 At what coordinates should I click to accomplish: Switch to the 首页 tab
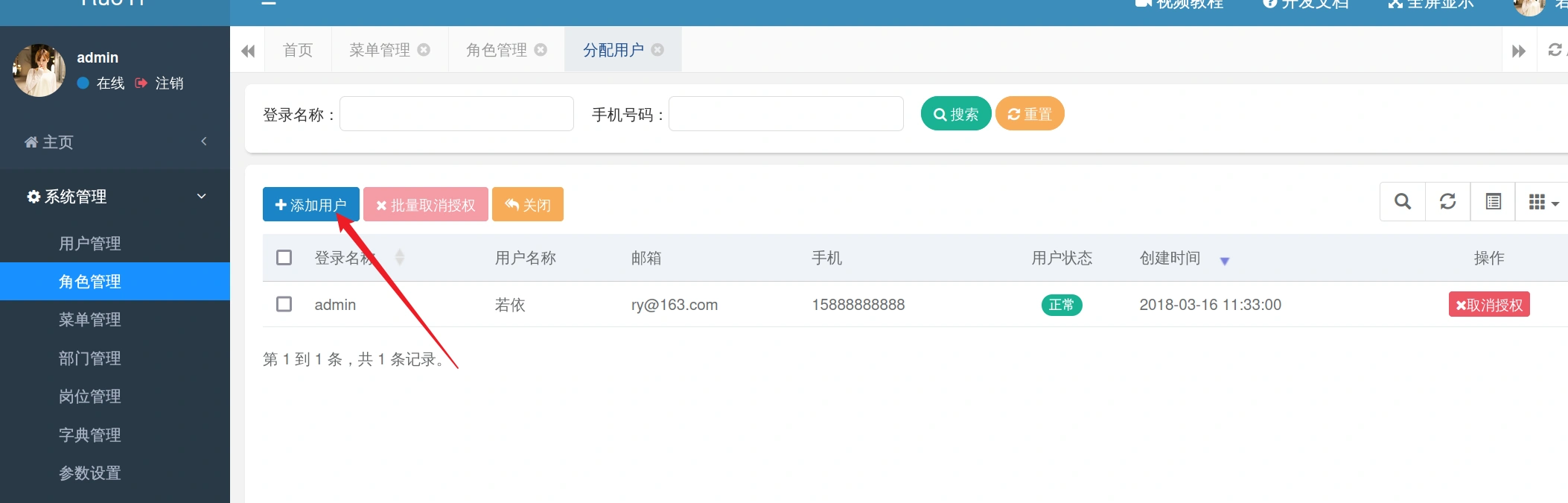click(298, 50)
